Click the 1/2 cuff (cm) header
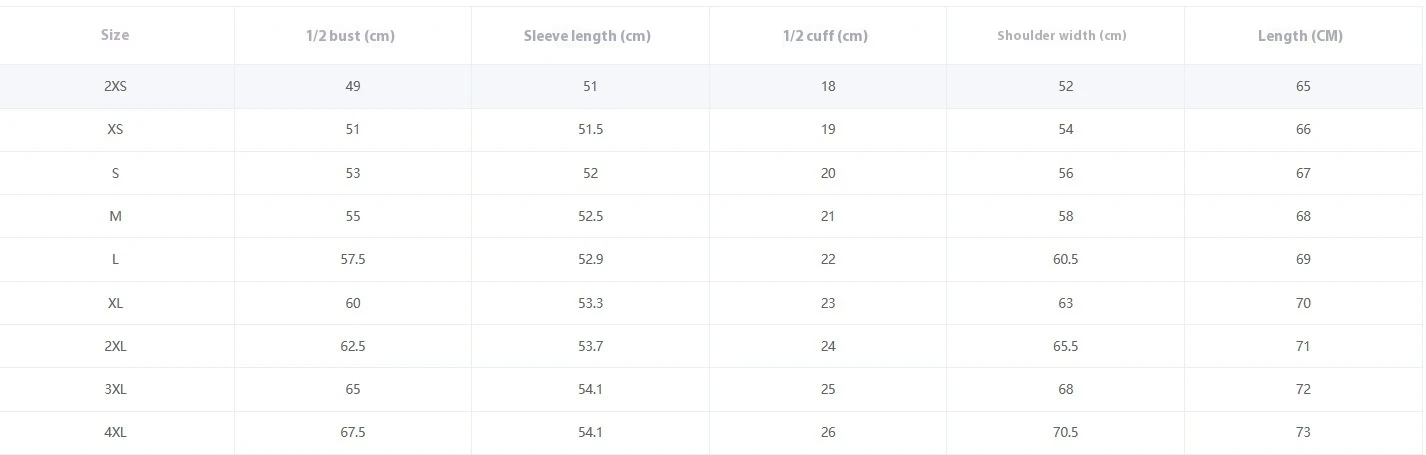The width and height of the screenshot is (1426, 455). [825, 36]
